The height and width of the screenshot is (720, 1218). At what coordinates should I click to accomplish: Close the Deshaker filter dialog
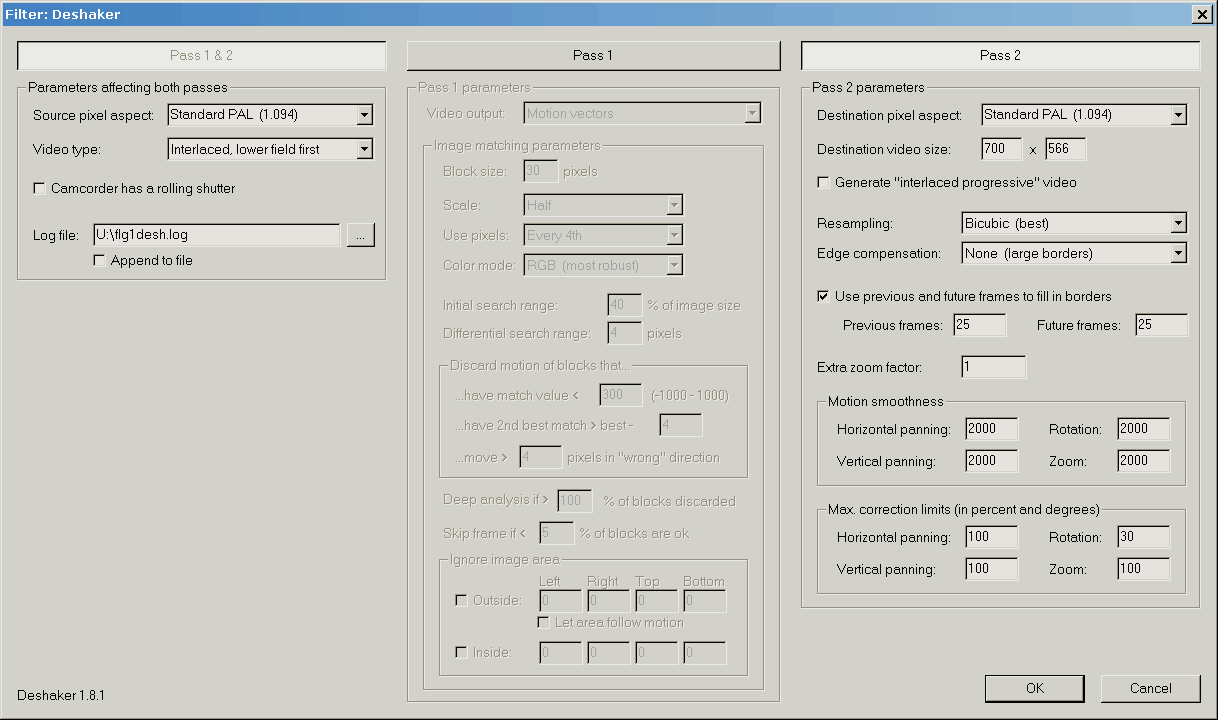pos(1201,13)
